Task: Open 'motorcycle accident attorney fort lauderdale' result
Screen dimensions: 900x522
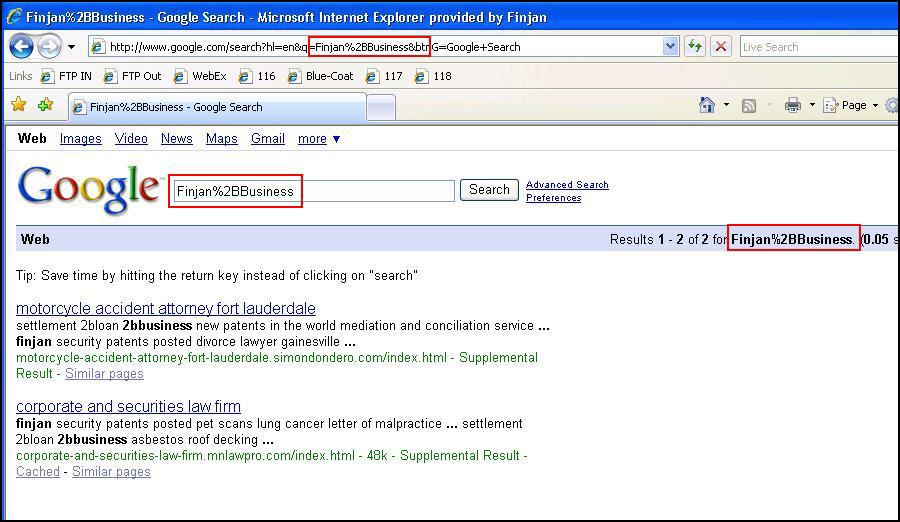Action: click(165, 308)
